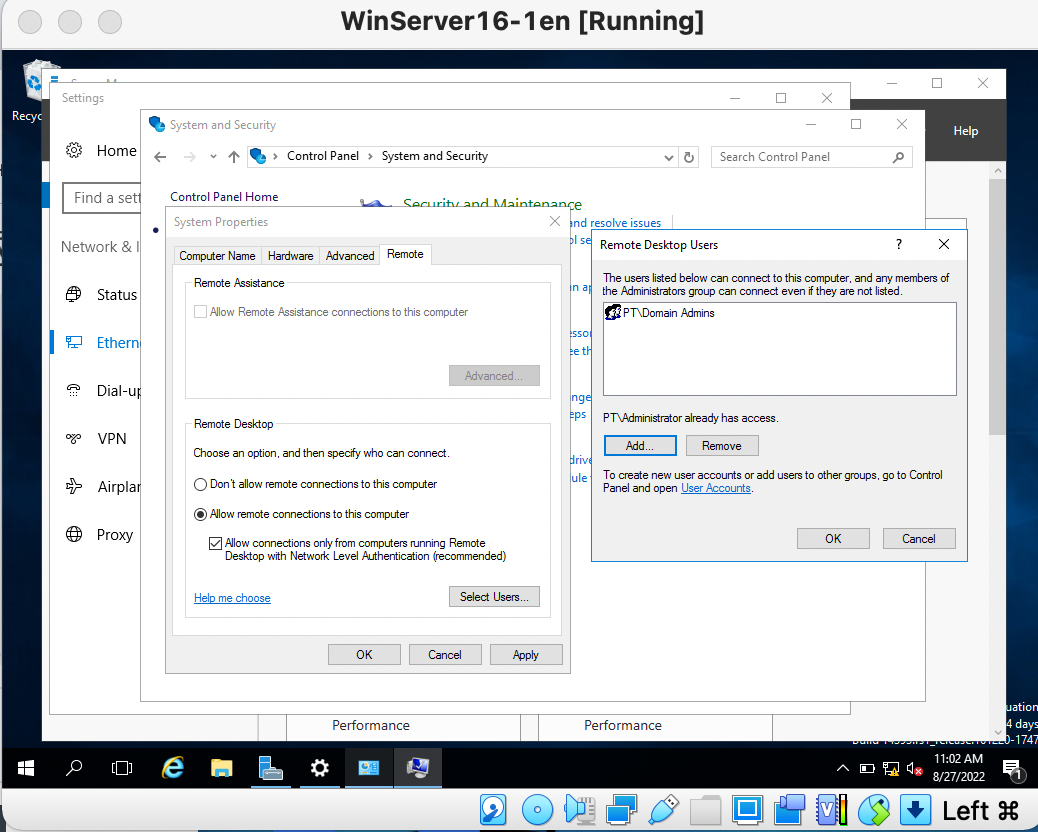Click the Find a setting search box
1038x832 pixels.
click(102, 198)
